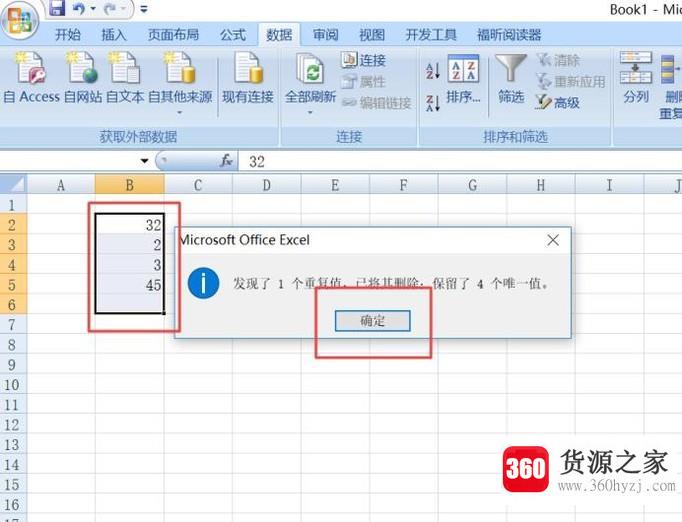Open the 福昕阅读器 tab

509,34
